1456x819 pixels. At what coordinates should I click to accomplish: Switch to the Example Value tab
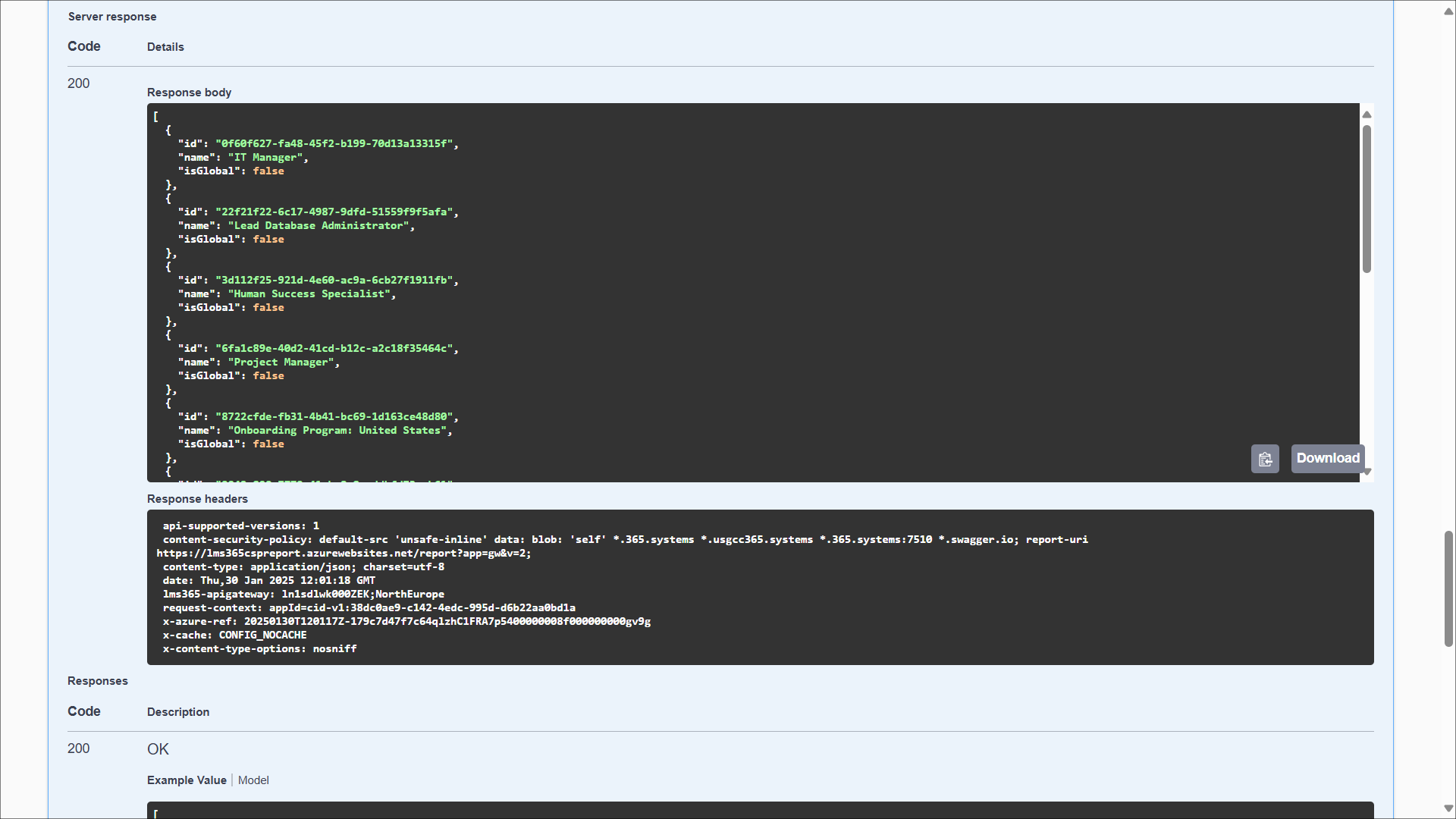(187, 780)
